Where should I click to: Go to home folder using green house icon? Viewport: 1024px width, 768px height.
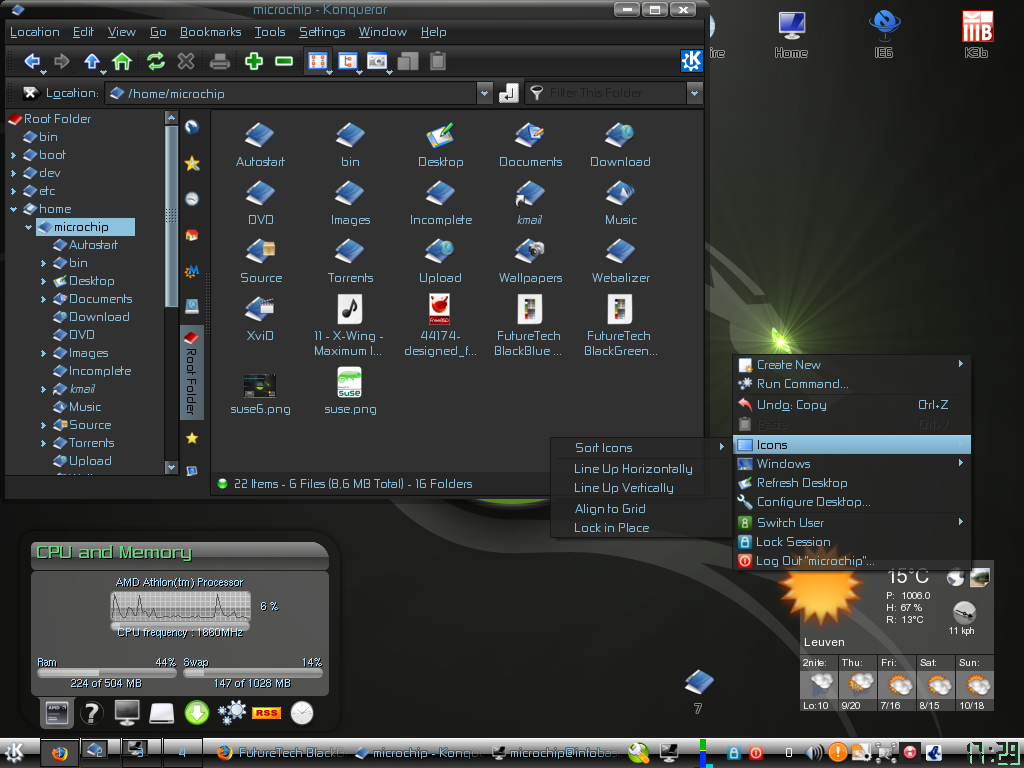tap(122, 61)
